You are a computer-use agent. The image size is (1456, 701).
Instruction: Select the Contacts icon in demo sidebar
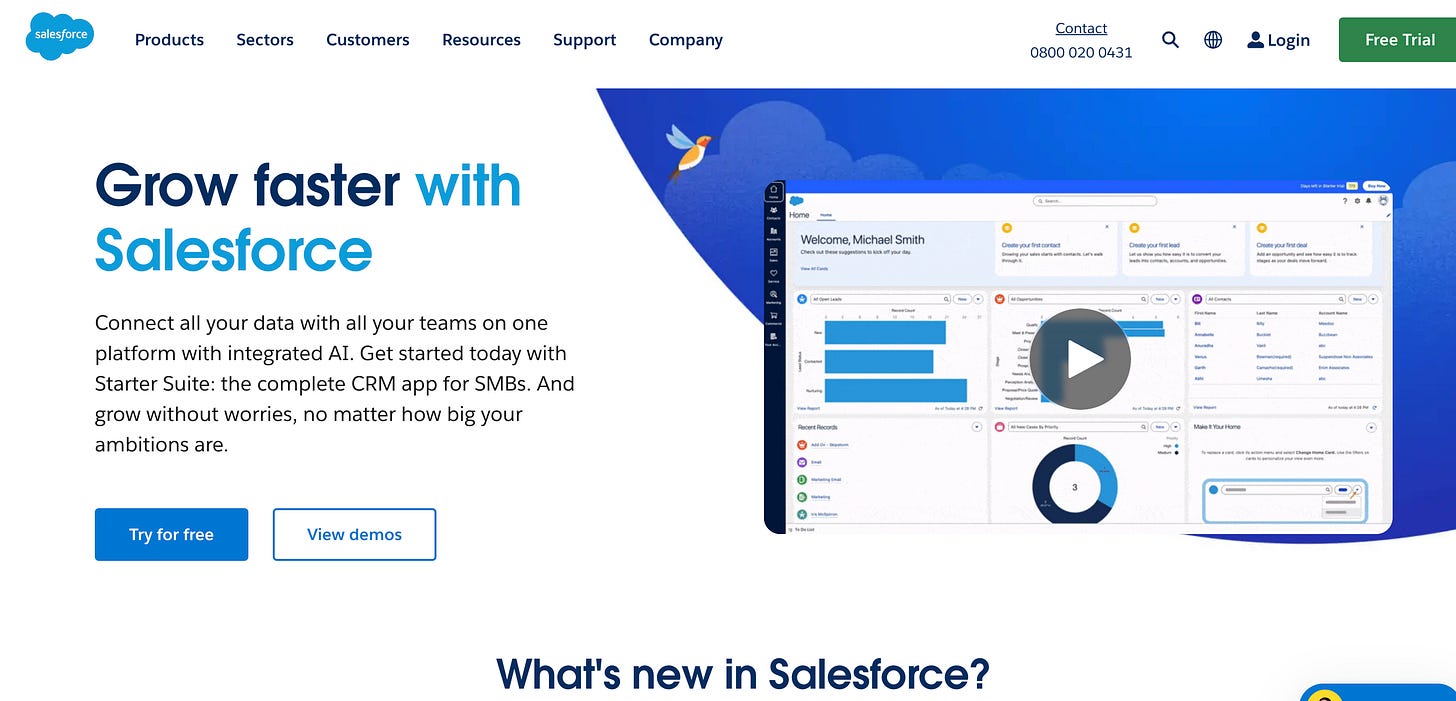tap(774, 212)
